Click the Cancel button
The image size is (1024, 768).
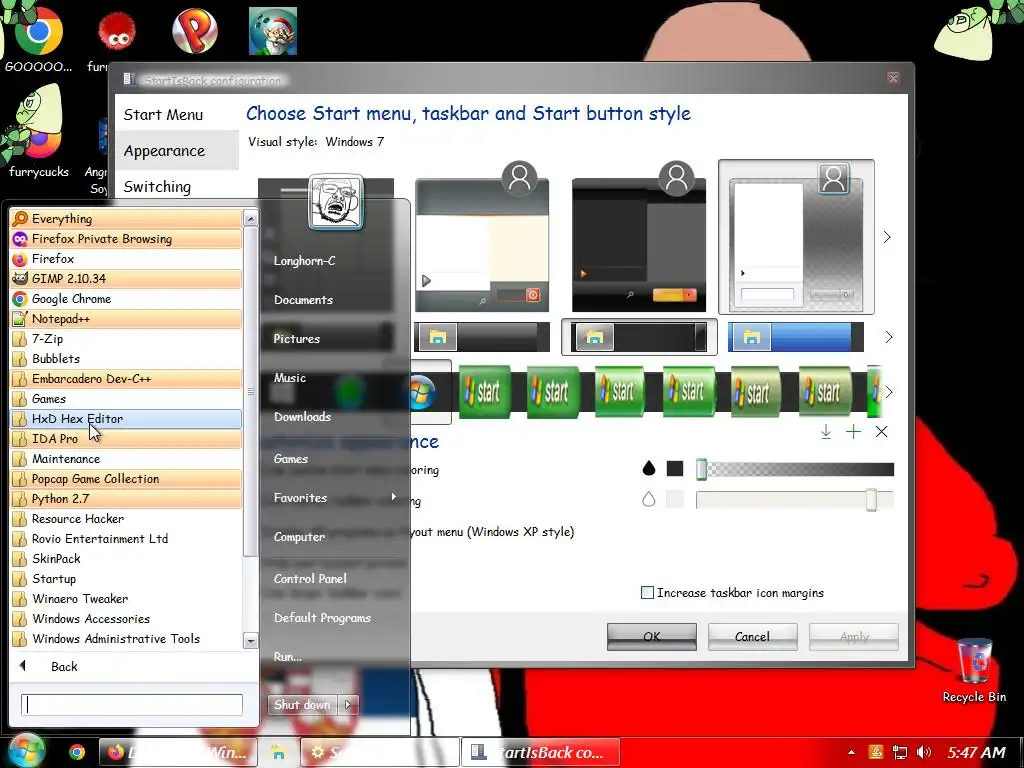coord(752,637)
